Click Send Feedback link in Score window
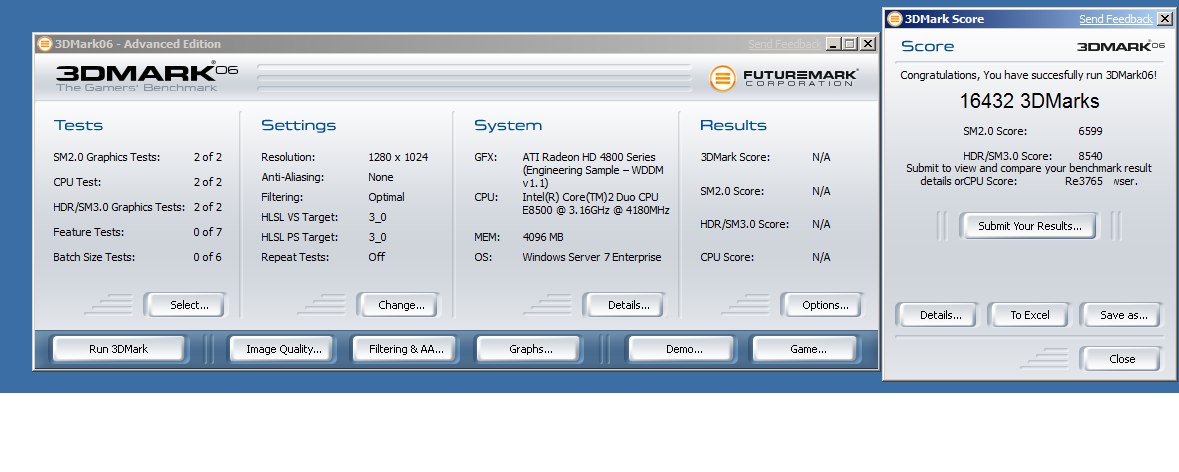The image size is (1179, 472). point(1115,19)
